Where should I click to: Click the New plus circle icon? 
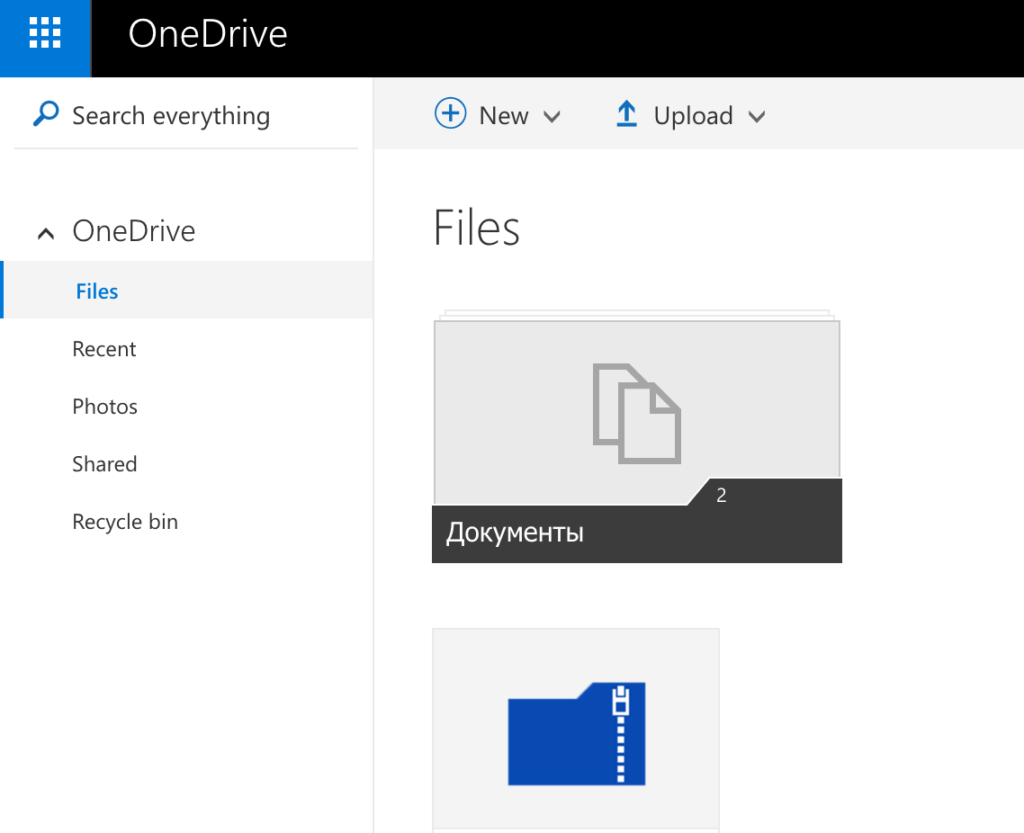tap(451, 113)
